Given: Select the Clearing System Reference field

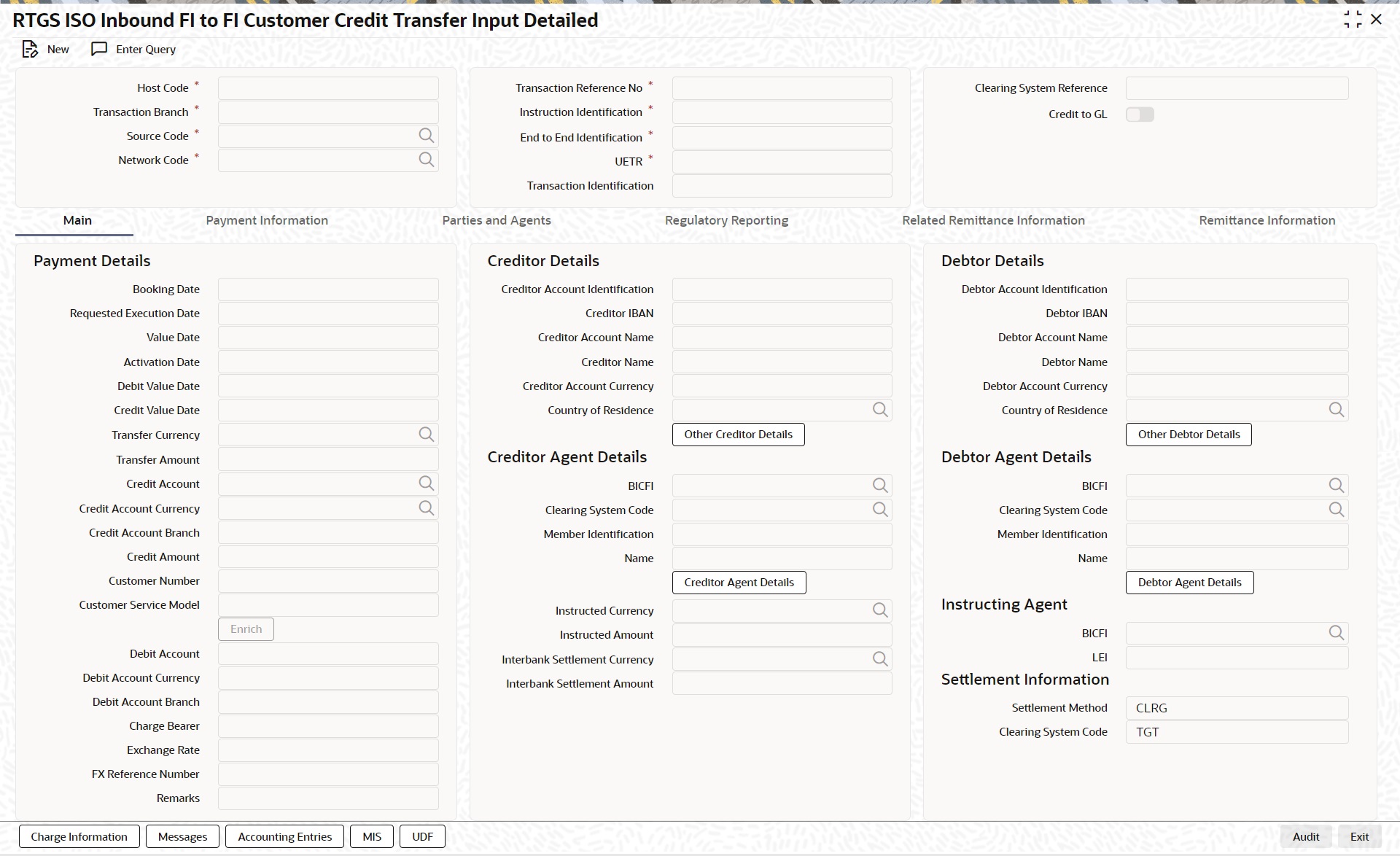Looking at the screenshot, I should pyautogui.click(x=1237, y=88).
